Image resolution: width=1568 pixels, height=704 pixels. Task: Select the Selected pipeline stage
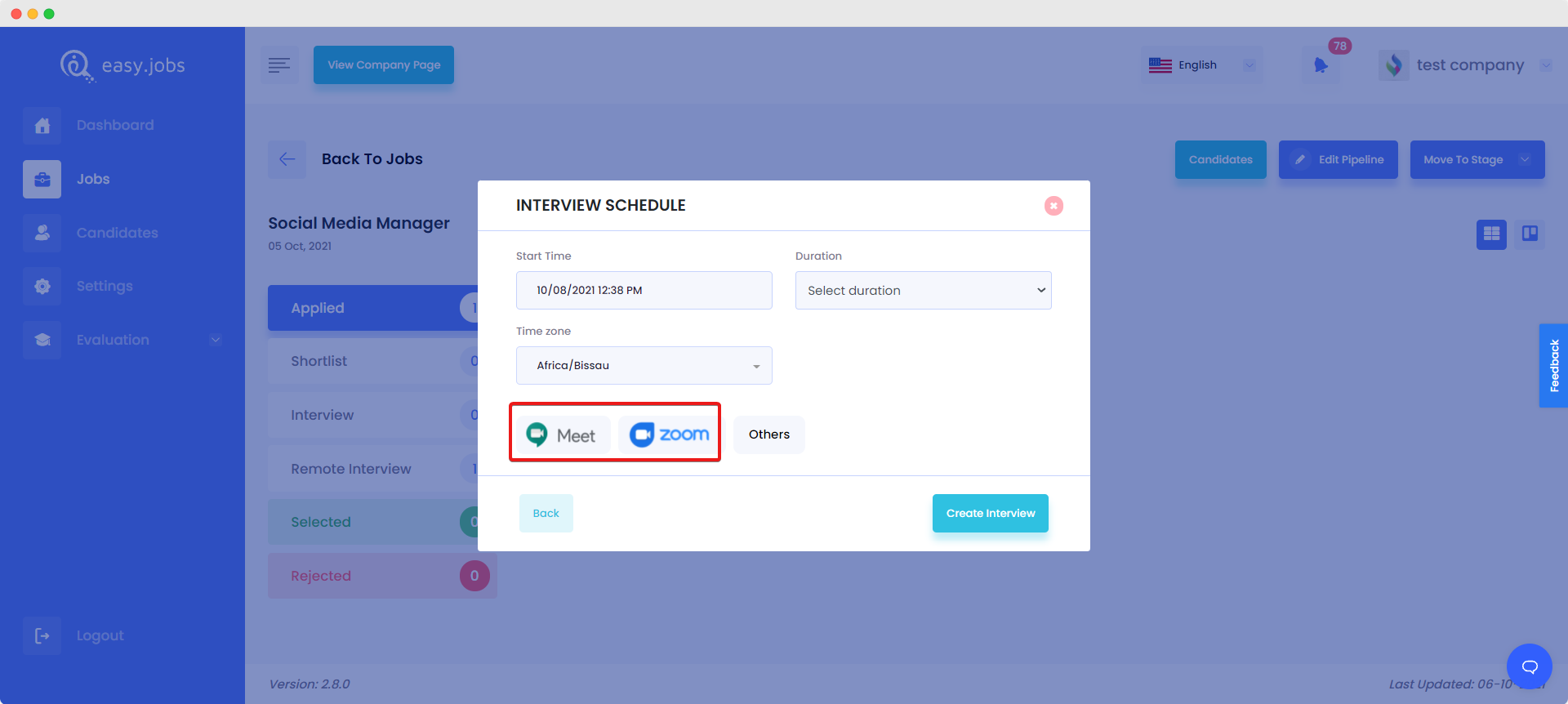(372, 522)
